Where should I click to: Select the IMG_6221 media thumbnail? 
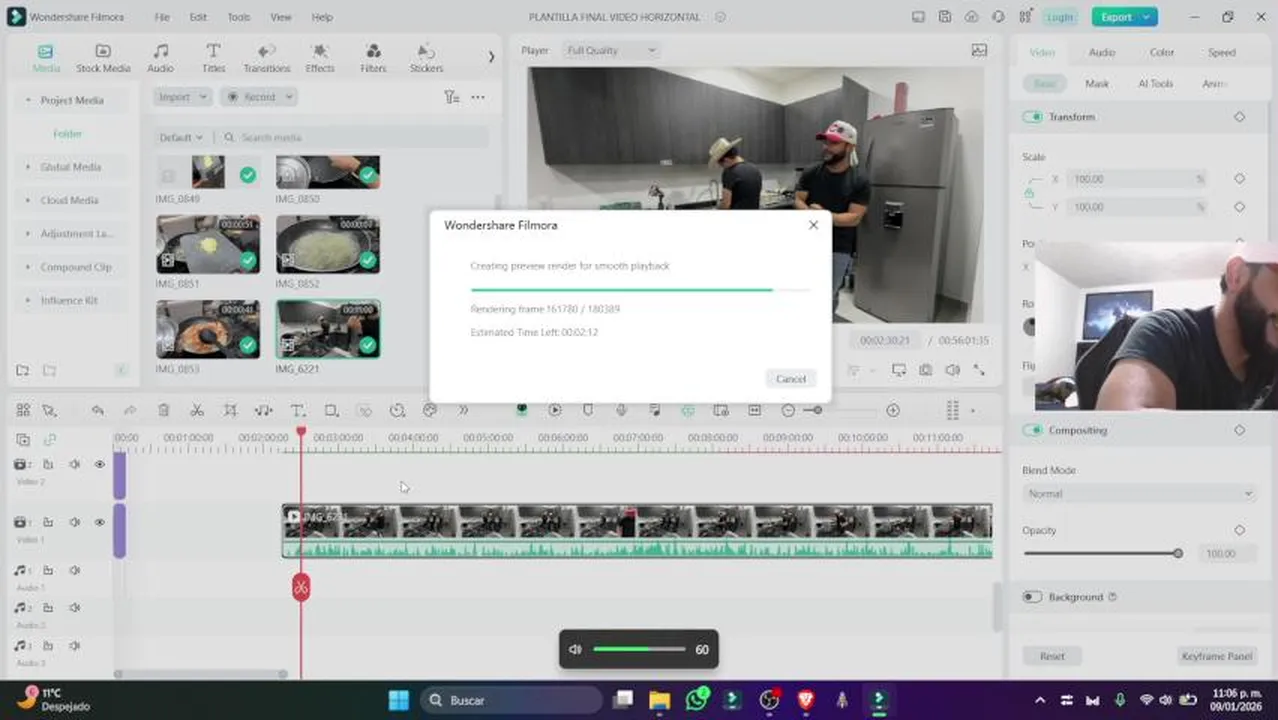[x=328, y=329]
